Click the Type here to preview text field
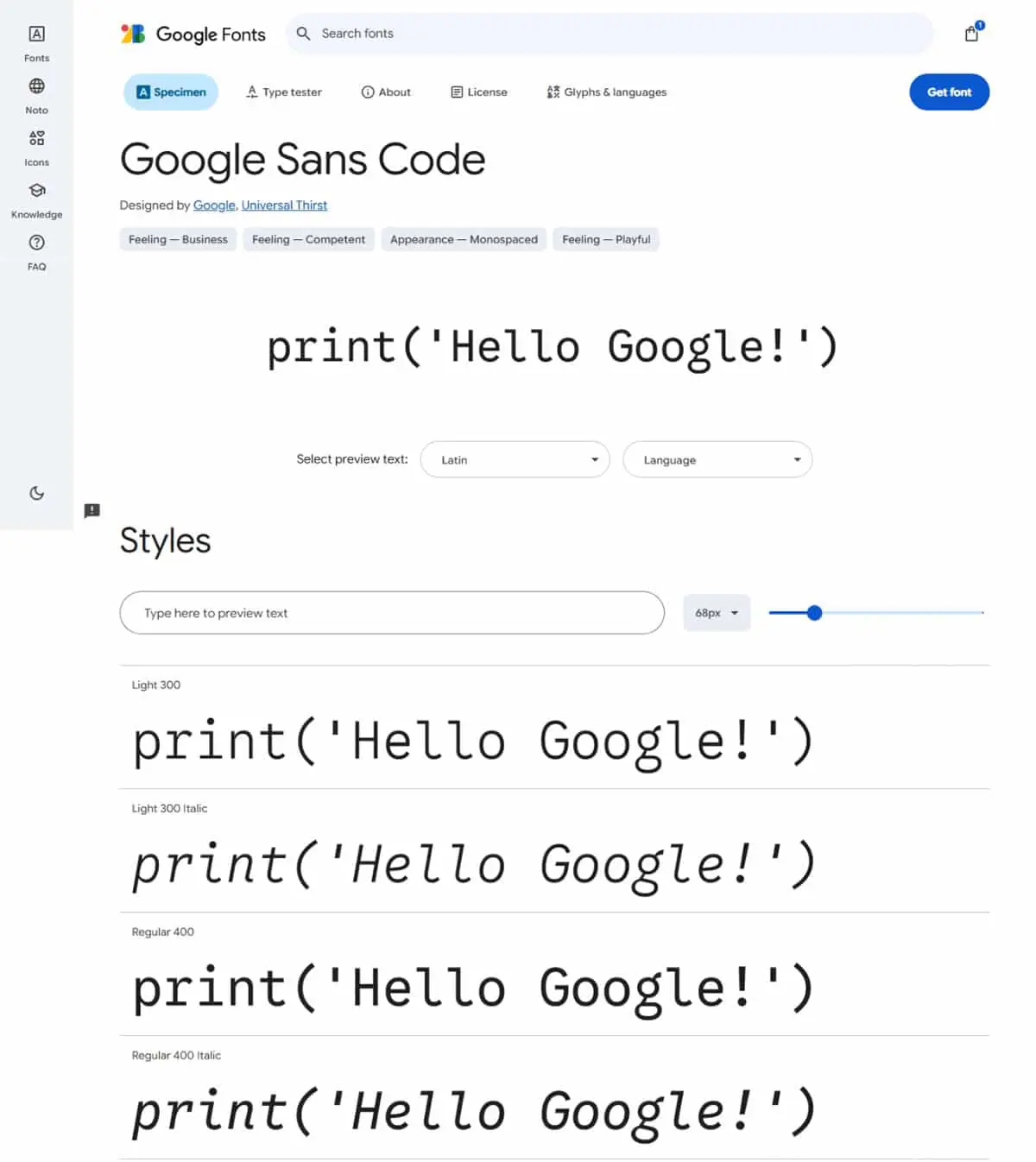The width and height of the screenshot is (1036, 1162). 392,613
